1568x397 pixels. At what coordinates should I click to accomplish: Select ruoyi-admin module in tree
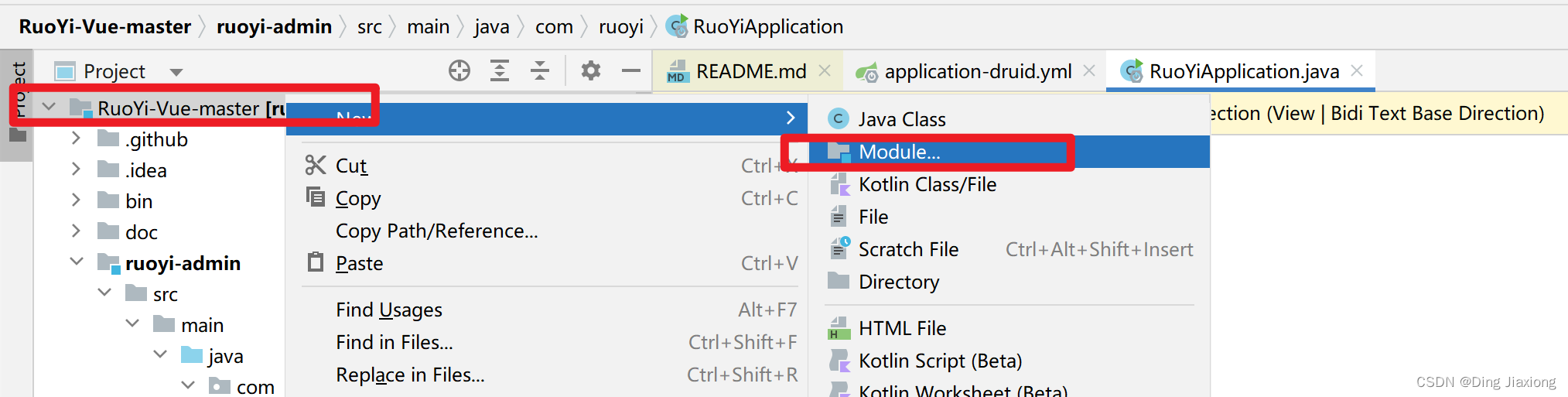(x=159, y=263)
